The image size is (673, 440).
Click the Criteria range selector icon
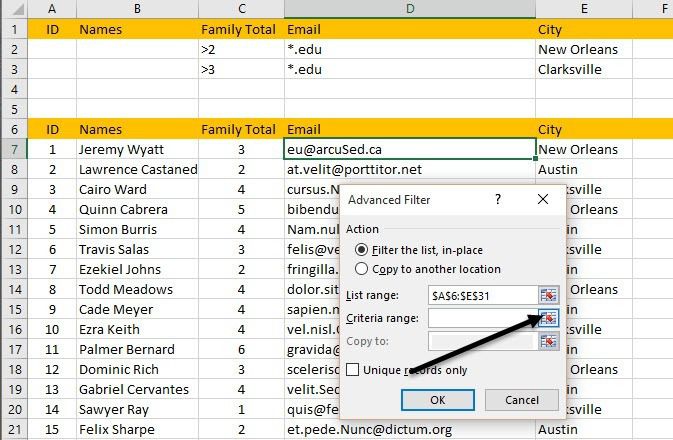pos(549,318)
